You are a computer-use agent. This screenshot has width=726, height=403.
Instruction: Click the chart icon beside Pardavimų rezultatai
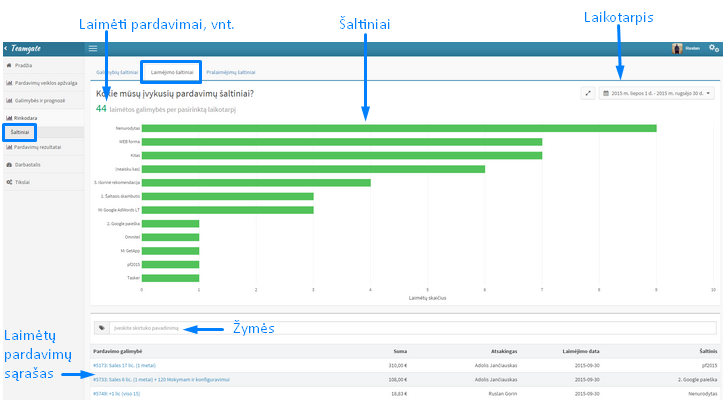(x=9, y=147)
